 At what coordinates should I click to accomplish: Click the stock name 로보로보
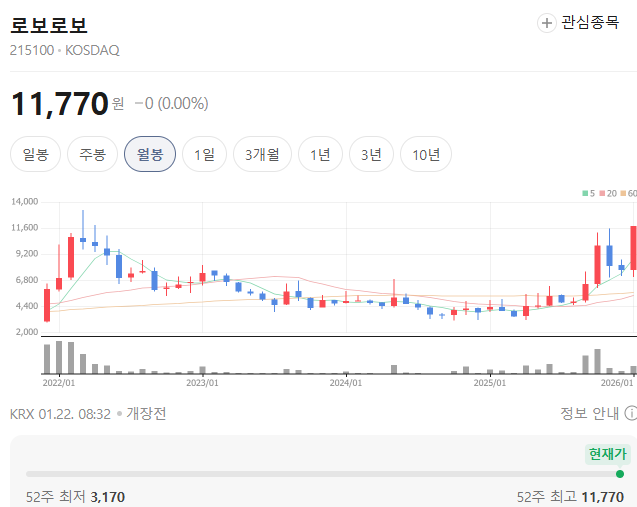[49, 25]
